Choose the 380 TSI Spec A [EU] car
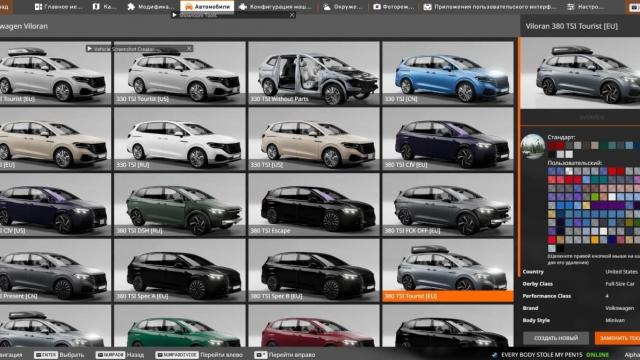 point(180,270)
